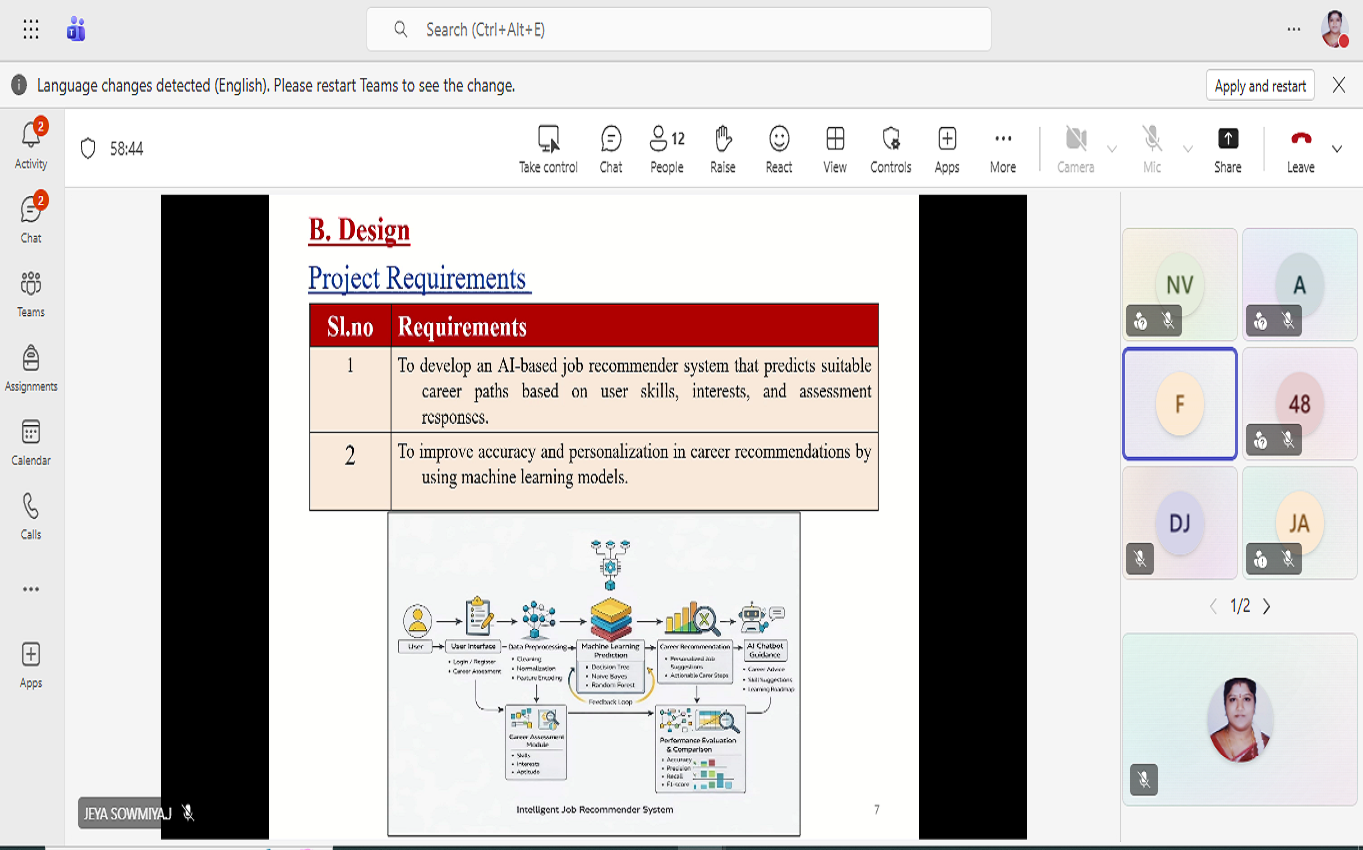This screenshot has width=1363, height=850.
Task: Click the 58:44 meeting timer
Action: point(127,149)
